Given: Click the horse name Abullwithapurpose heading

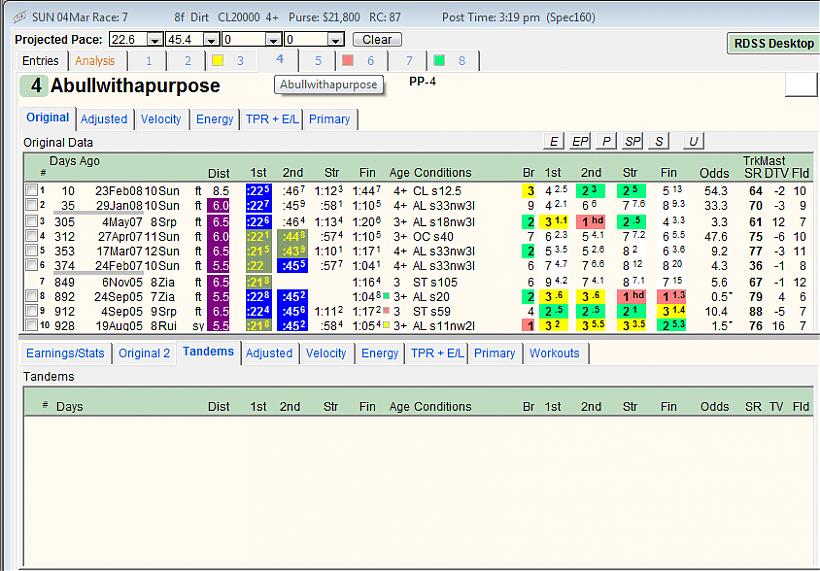Looking at the screenshot, I should point(135,86).
